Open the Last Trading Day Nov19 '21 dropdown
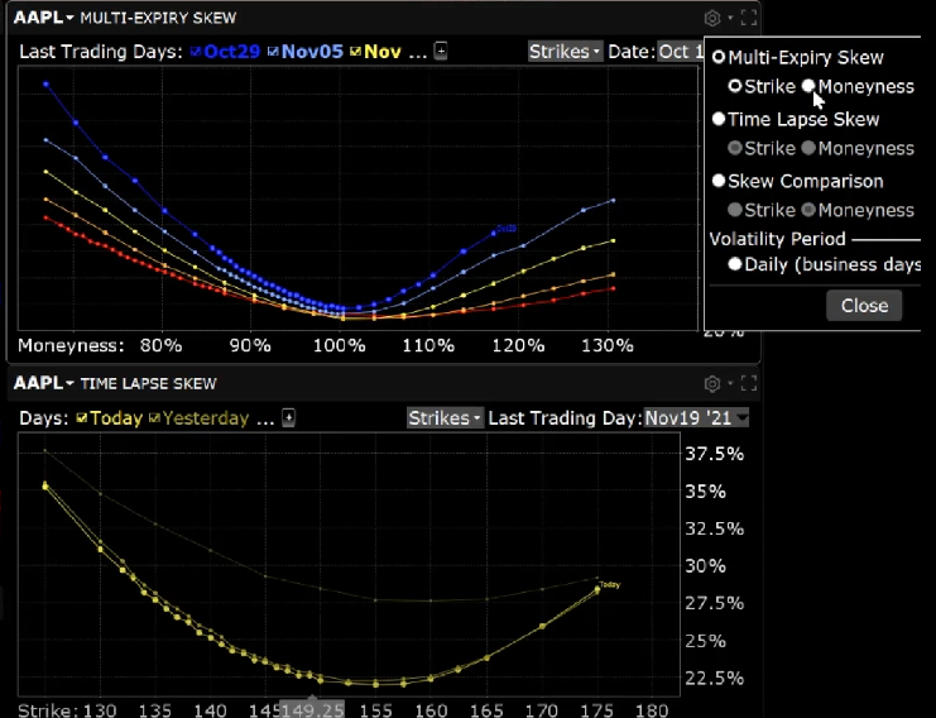936x718 pixels. click(695, 418)
